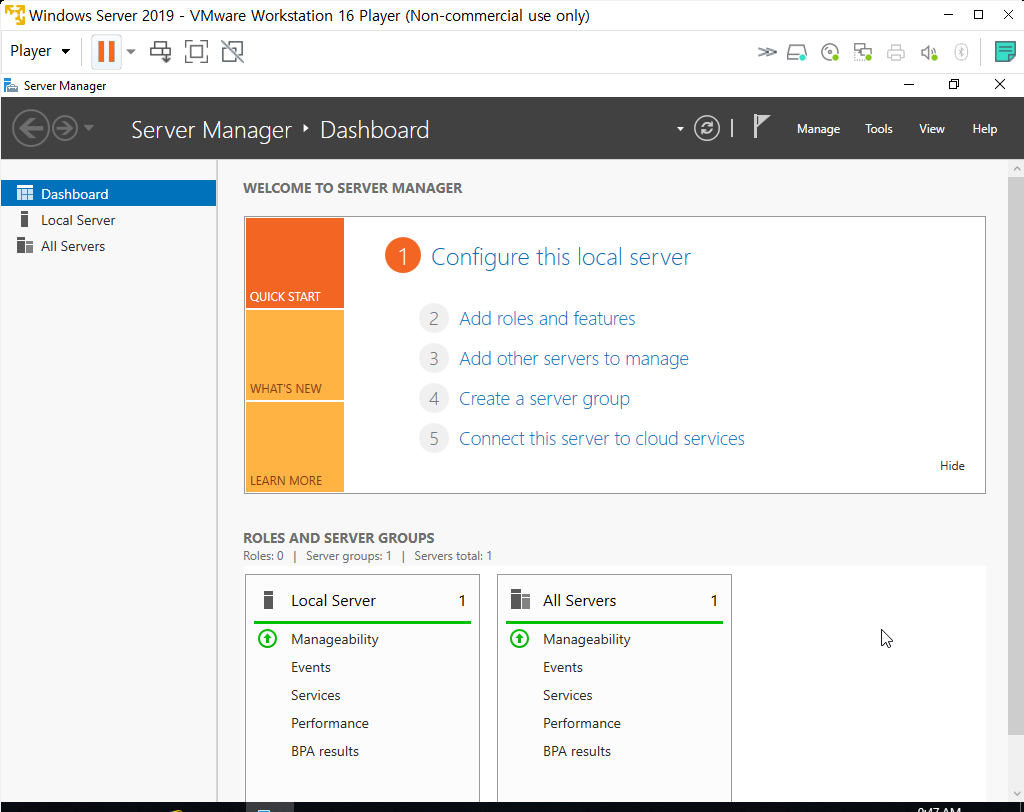1024x812 pixels.
Task: Send Ctrl+Alt+Del to virtual machine icon
Action: [x=161, y=52]
